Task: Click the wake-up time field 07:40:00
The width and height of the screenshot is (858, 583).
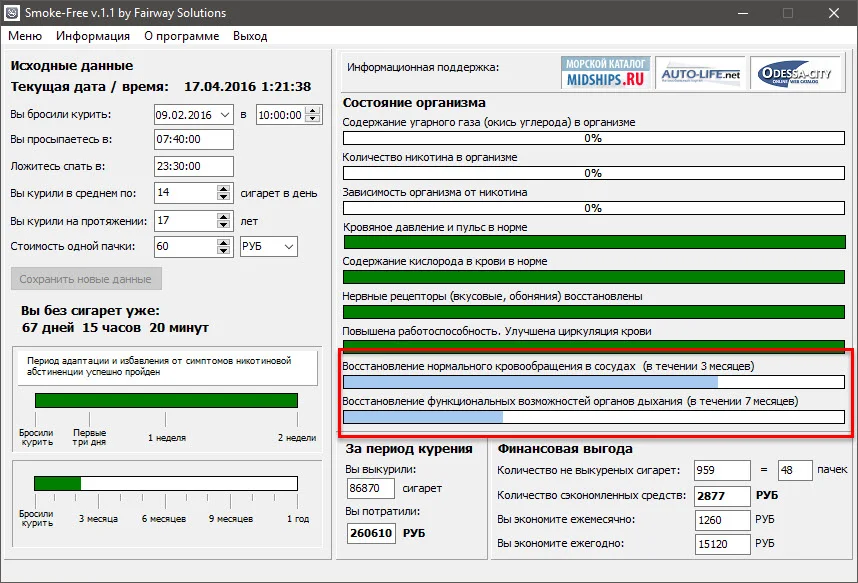Action: coord(193,140)
